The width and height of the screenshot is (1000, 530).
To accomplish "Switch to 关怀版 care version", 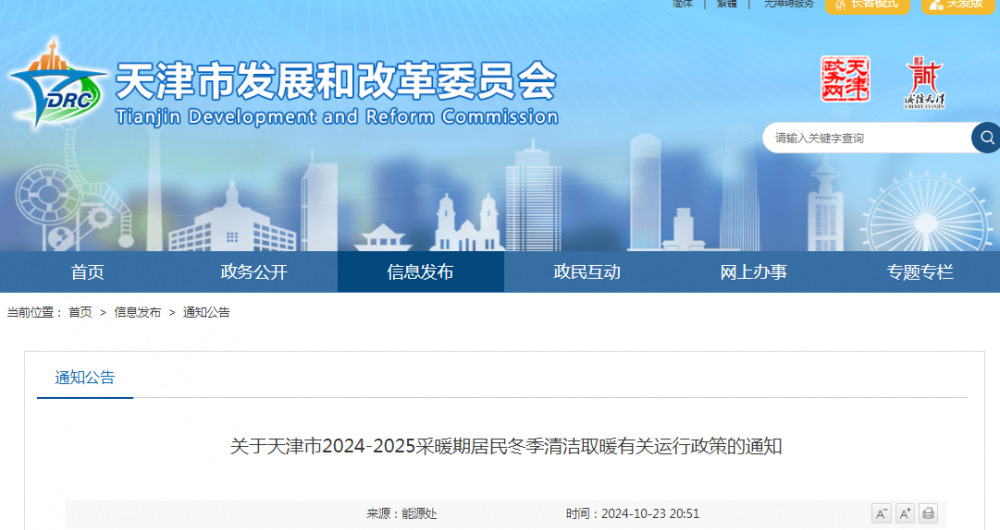I will point(960,4).
